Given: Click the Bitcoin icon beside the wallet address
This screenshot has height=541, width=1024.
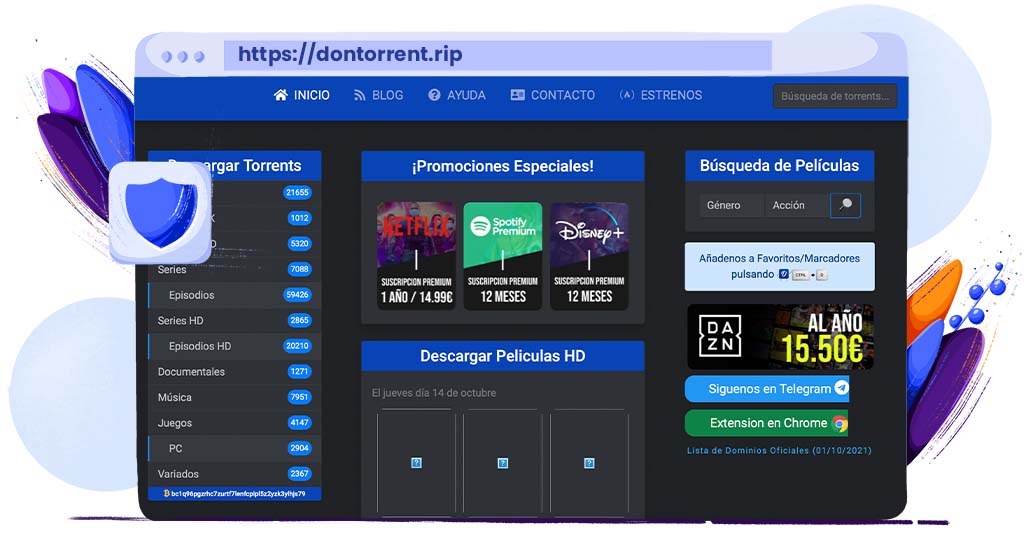Looking at the screenshot, I should pyautogui.click(x=167, y=494).
